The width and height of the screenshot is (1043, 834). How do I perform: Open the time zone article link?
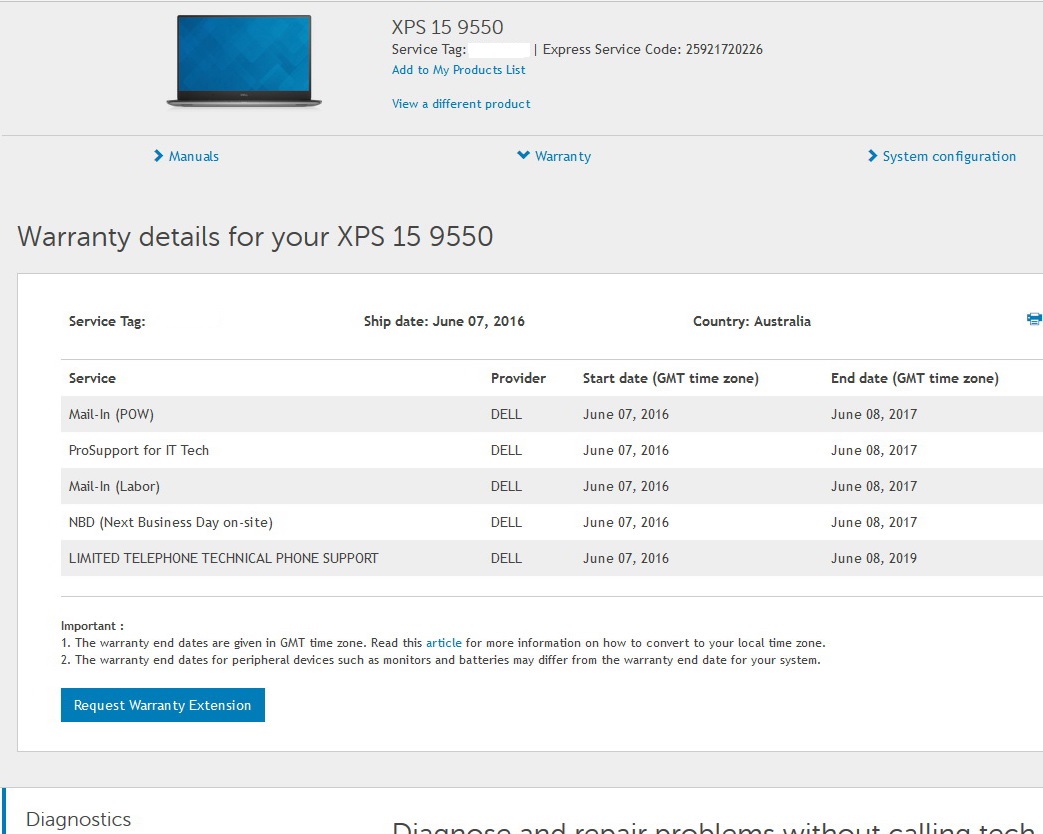pyautogui.click(x=444, y=643)
